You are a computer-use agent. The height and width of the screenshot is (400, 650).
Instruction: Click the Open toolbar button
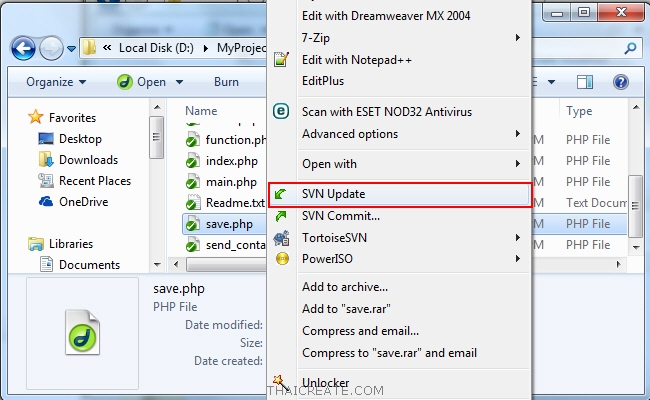tap(142, 82)
